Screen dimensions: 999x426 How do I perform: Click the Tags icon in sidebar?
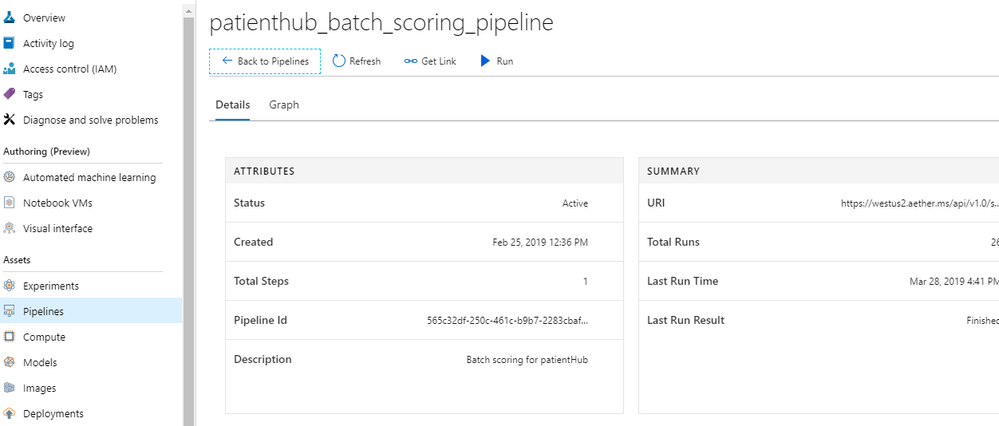tap(10, 94)
